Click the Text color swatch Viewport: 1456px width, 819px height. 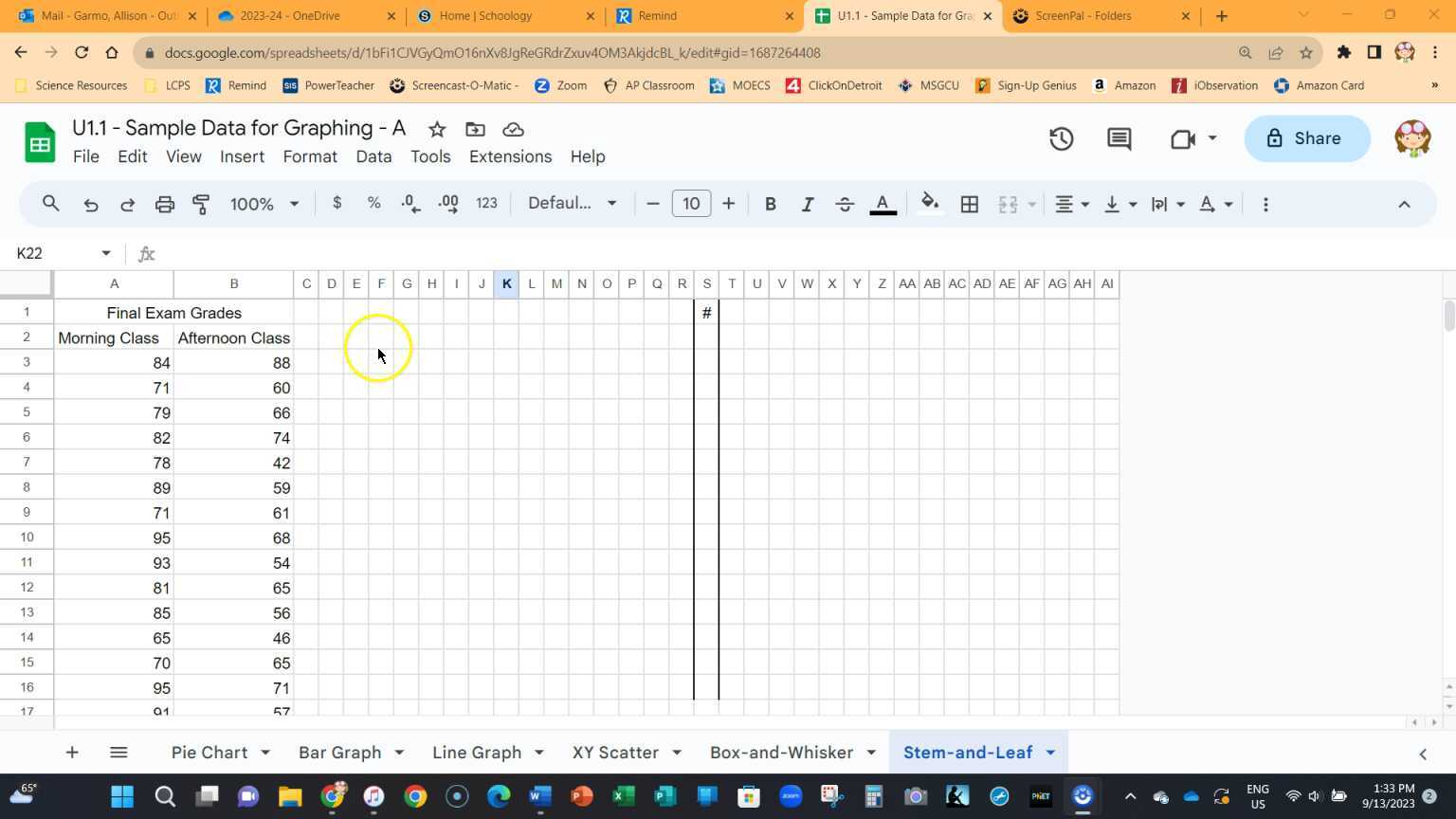tap(881, 203)
